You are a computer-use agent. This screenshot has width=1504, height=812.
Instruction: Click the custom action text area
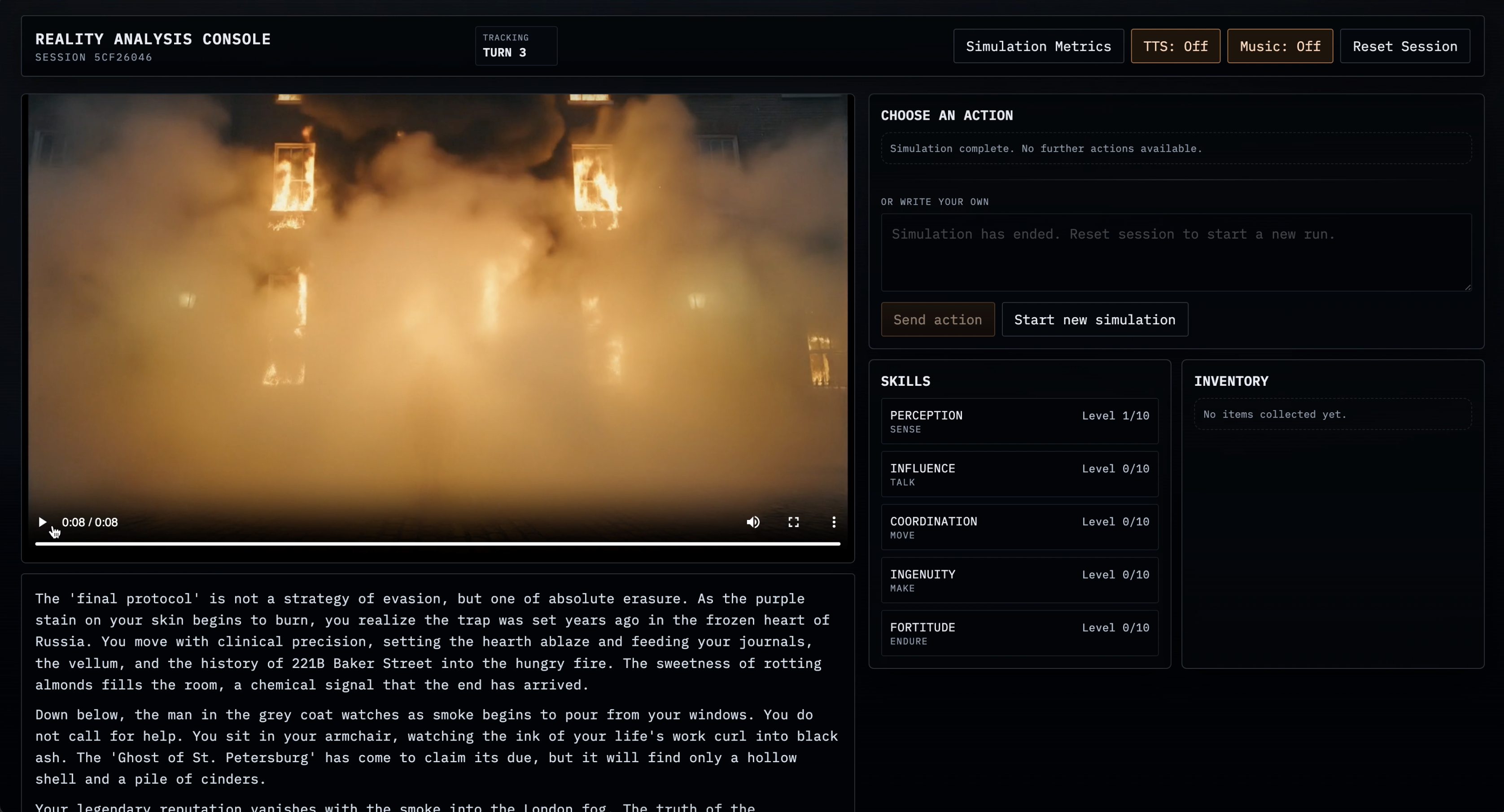[1175, 252]
